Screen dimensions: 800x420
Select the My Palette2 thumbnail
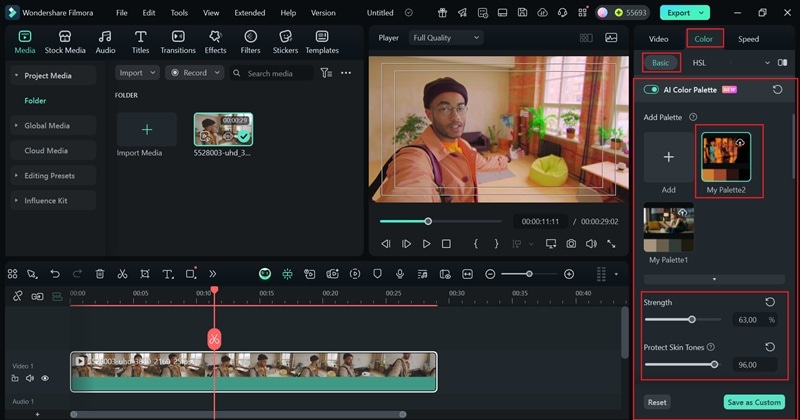click(x=726, y=157)
